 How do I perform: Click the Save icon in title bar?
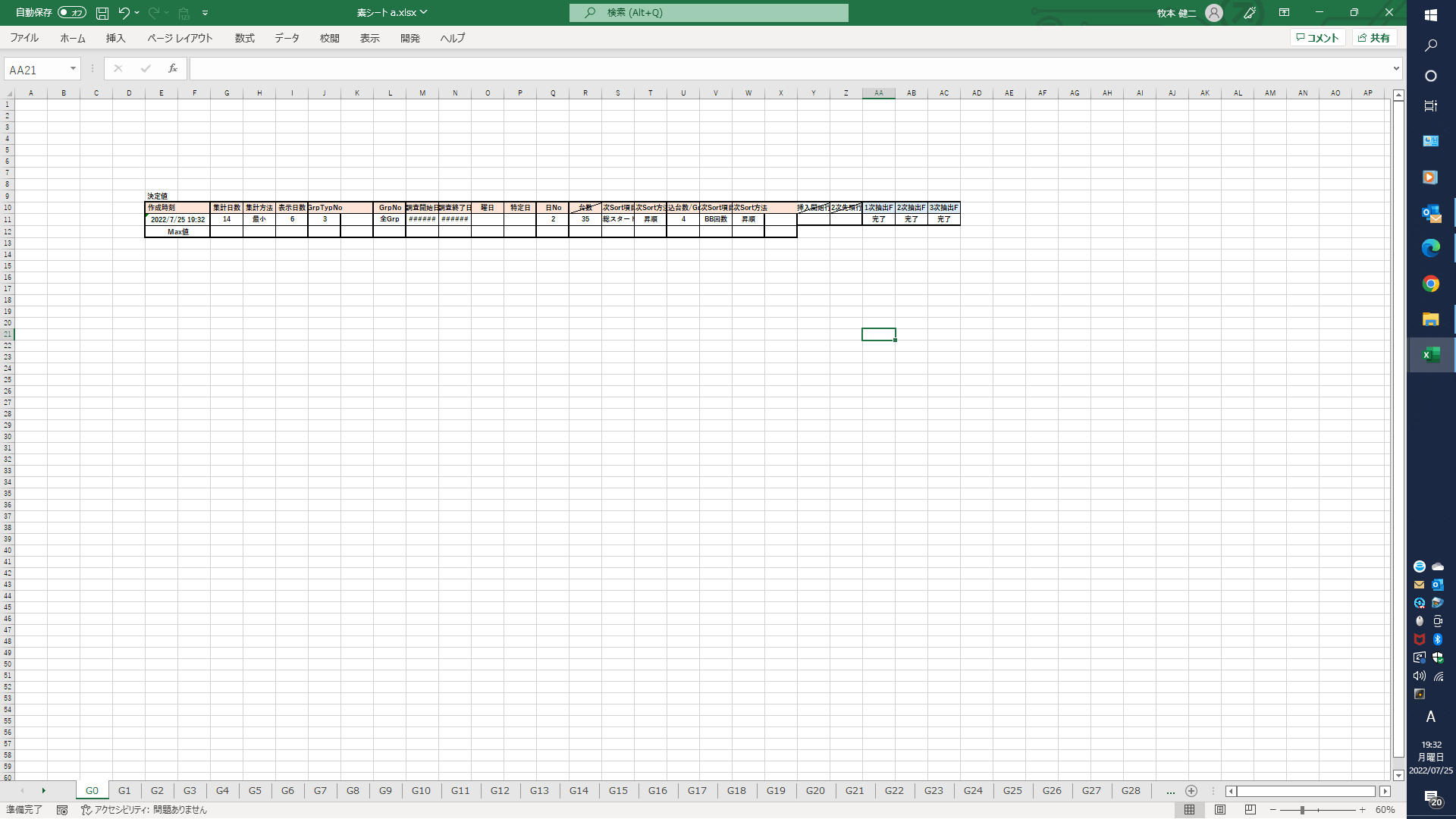coord(102,13)
